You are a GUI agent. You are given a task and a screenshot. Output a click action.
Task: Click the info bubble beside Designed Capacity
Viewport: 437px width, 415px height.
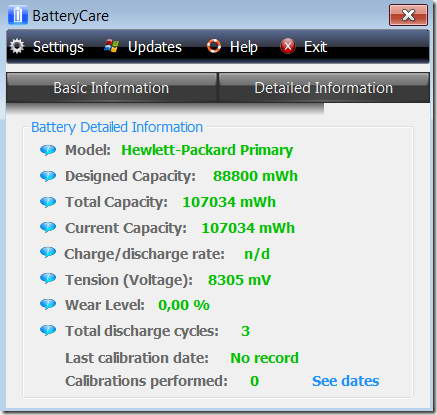[48, 176]
